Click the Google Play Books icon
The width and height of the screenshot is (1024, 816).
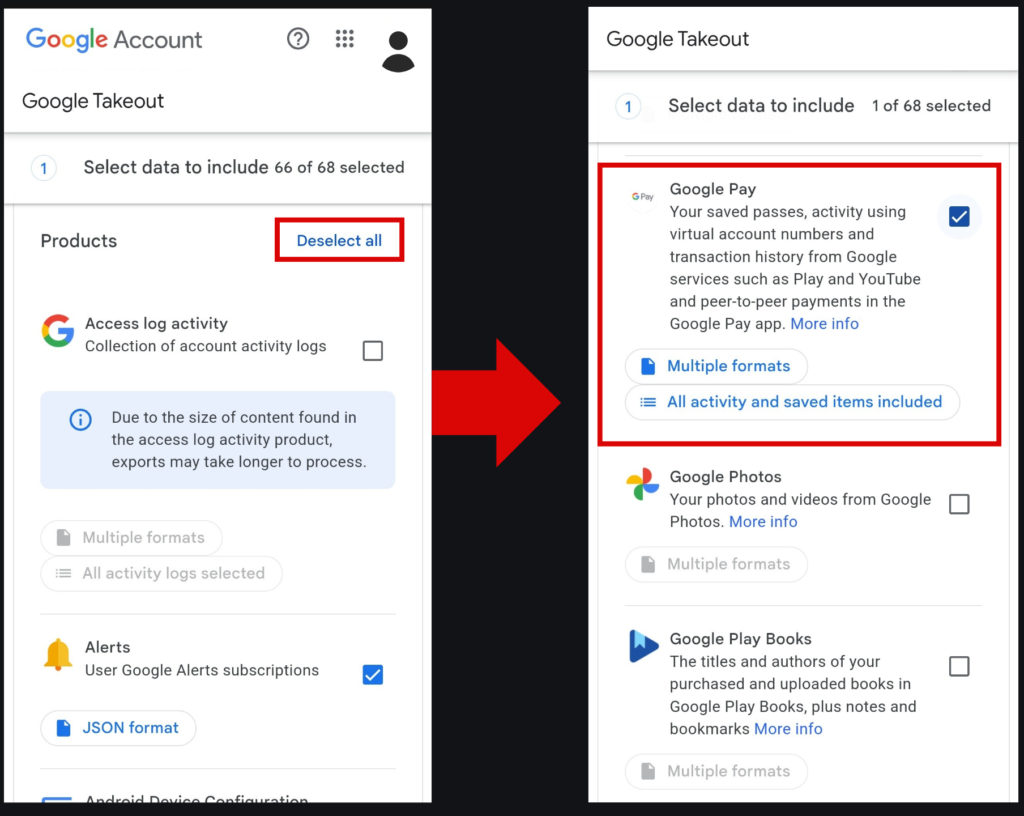point(643,646)
